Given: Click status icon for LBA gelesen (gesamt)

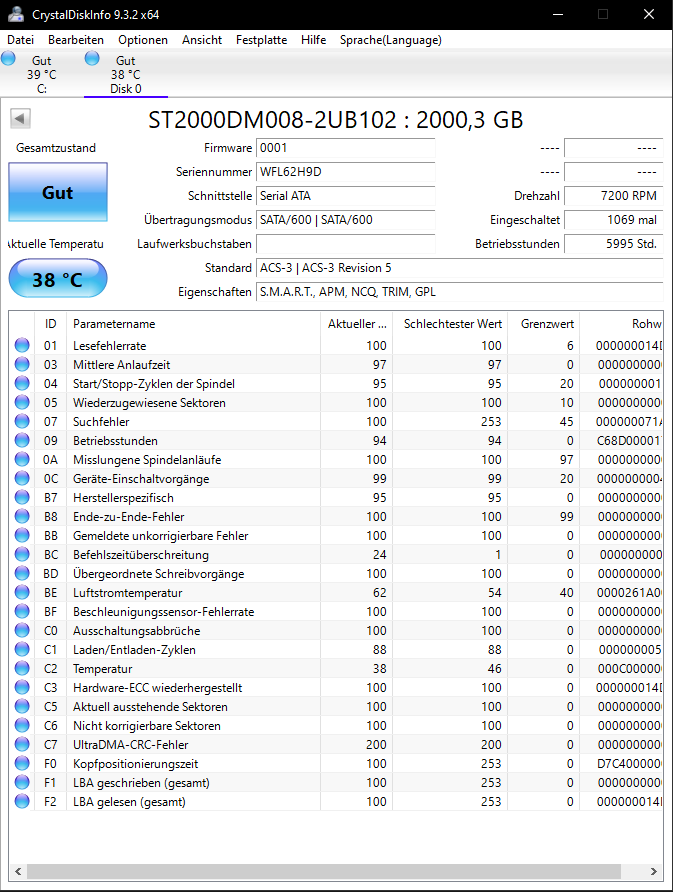Looking at the screenshot, I should click(22, 802).
